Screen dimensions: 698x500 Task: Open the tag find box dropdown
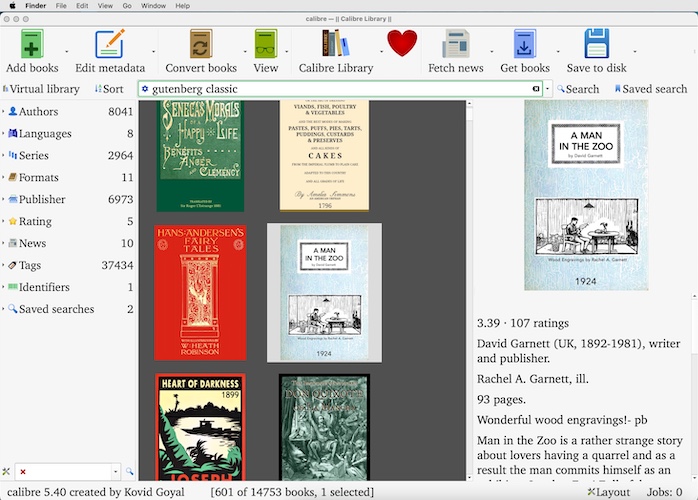point(115,472)
